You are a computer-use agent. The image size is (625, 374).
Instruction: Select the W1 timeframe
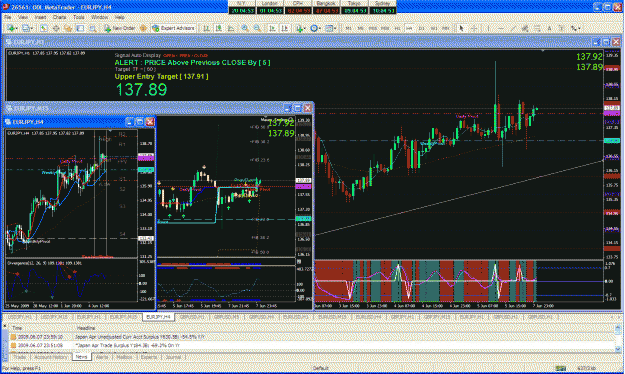coord(434,28)
